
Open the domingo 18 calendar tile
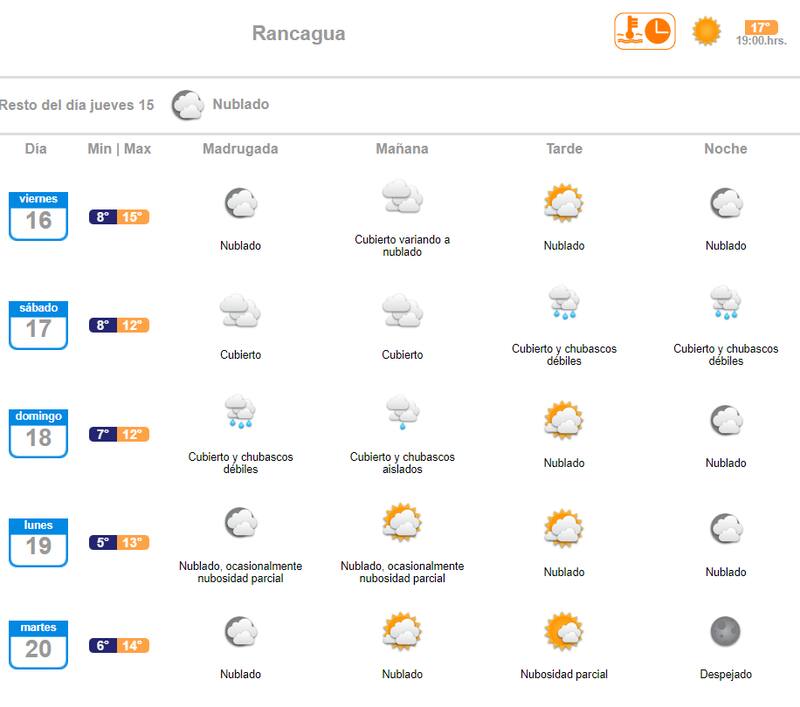coord(38,433)
